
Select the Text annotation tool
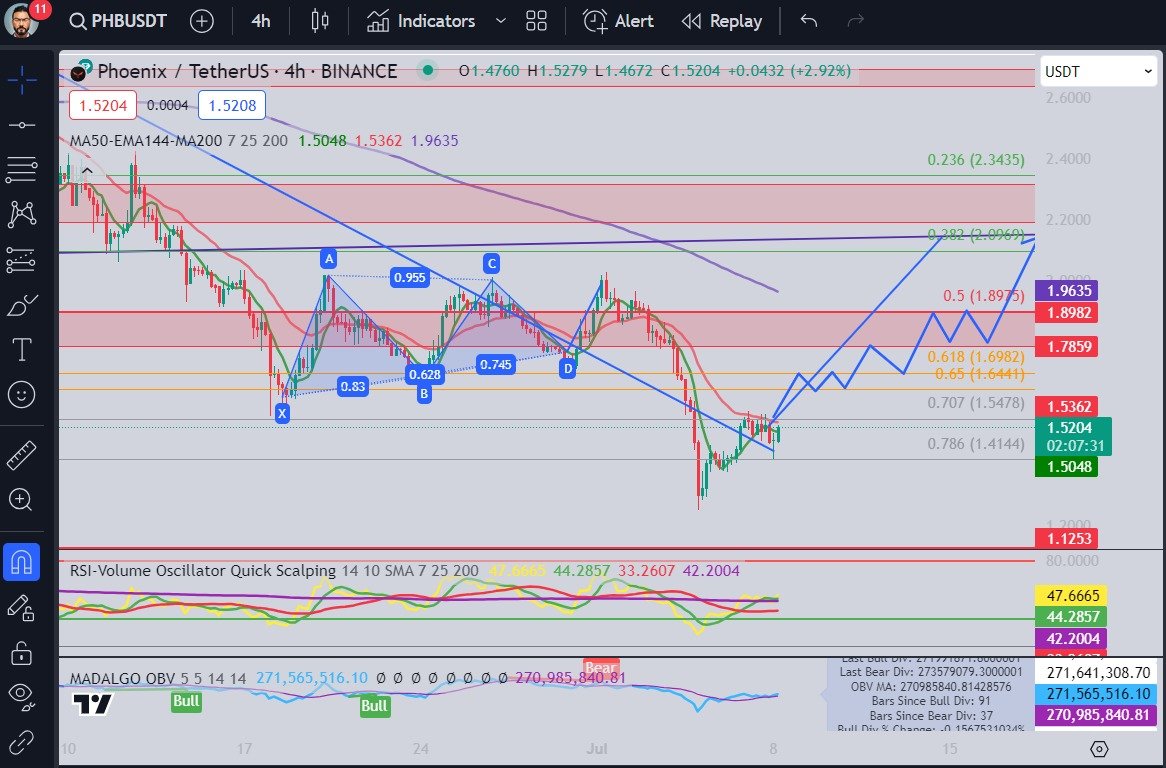pyautogui.click(x=22, y=349)
